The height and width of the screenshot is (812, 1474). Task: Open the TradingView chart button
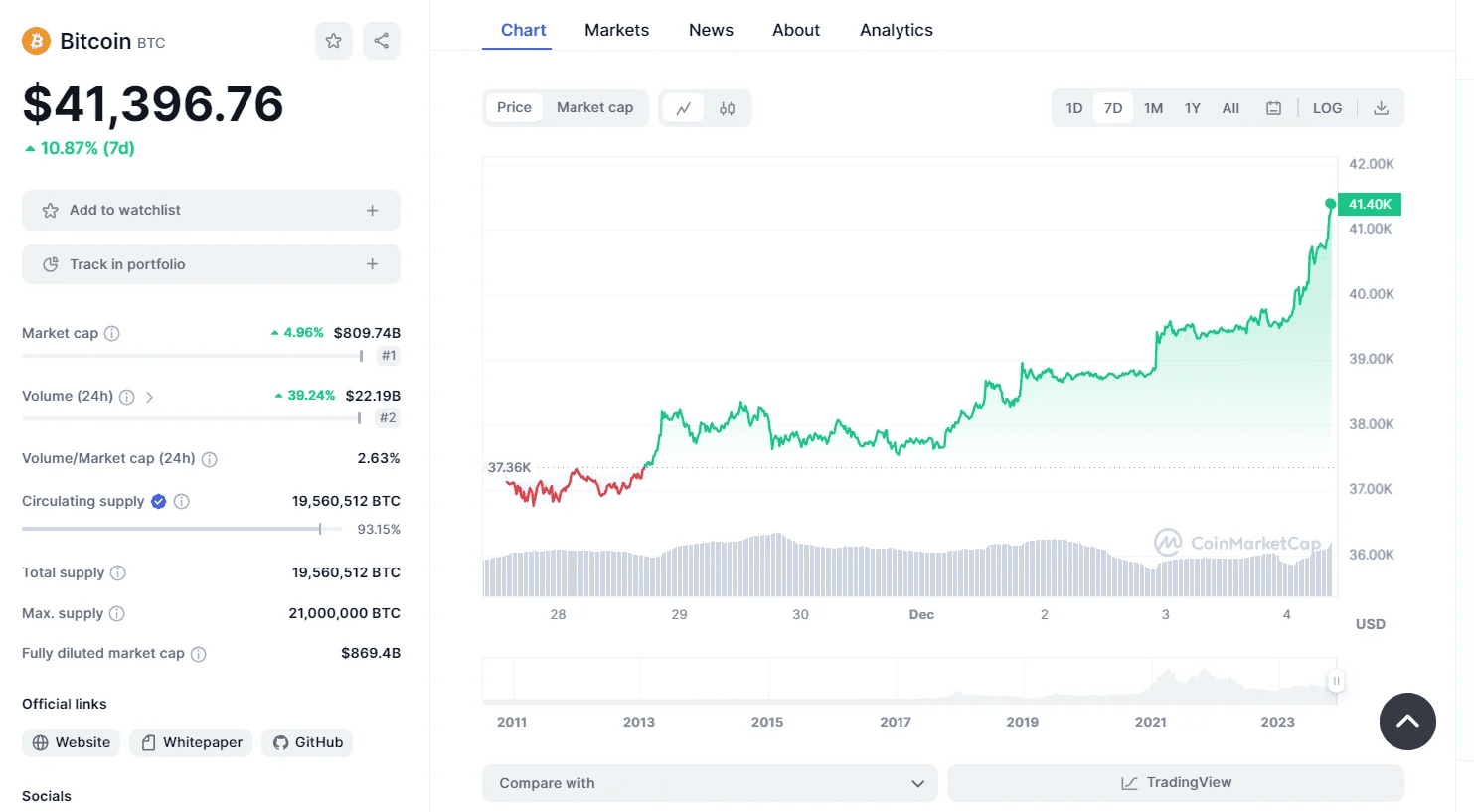pos(1176,783)
